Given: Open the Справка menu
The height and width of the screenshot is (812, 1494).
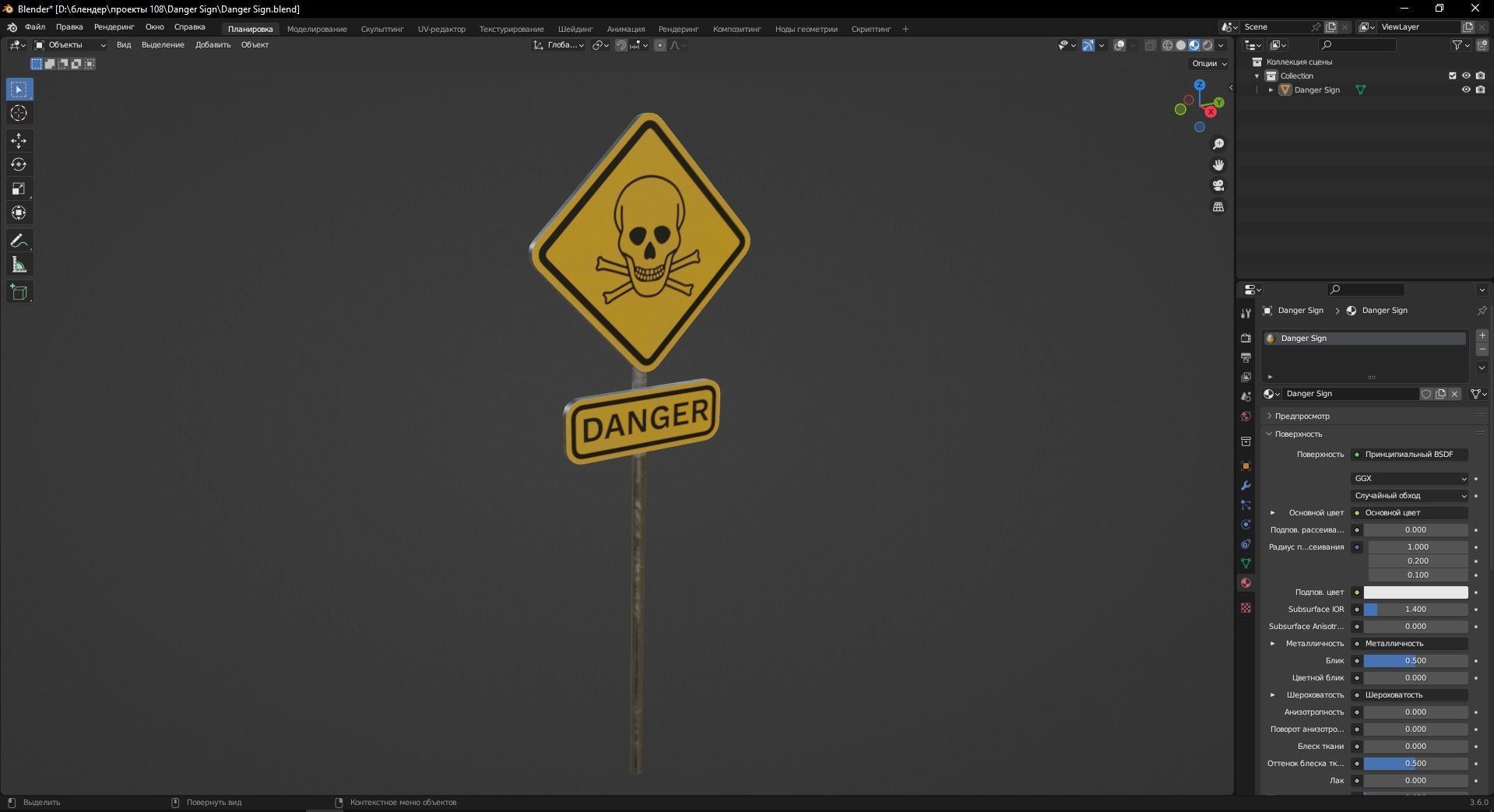Looking at the screenshot, I should click(190, 27).
